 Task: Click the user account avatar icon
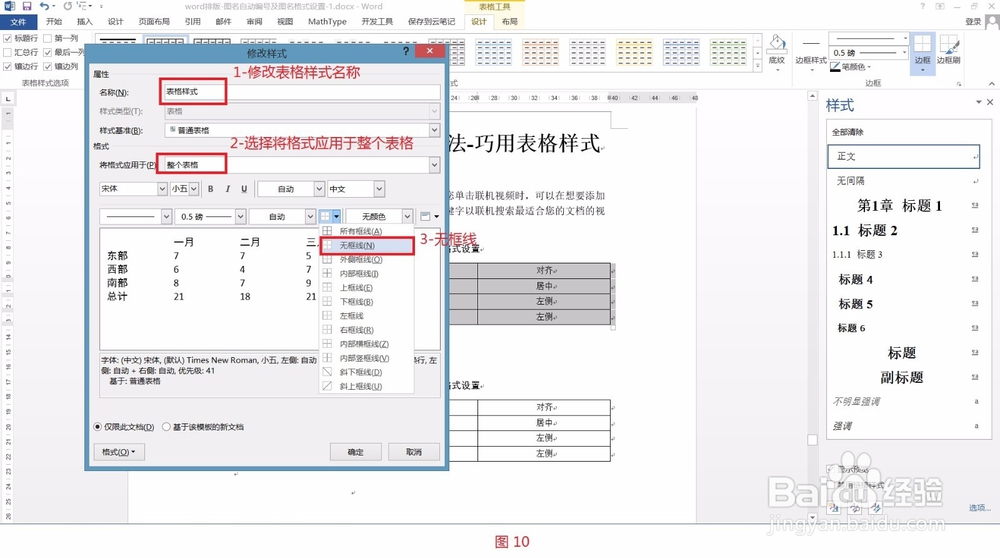click(x=992, y=22)
